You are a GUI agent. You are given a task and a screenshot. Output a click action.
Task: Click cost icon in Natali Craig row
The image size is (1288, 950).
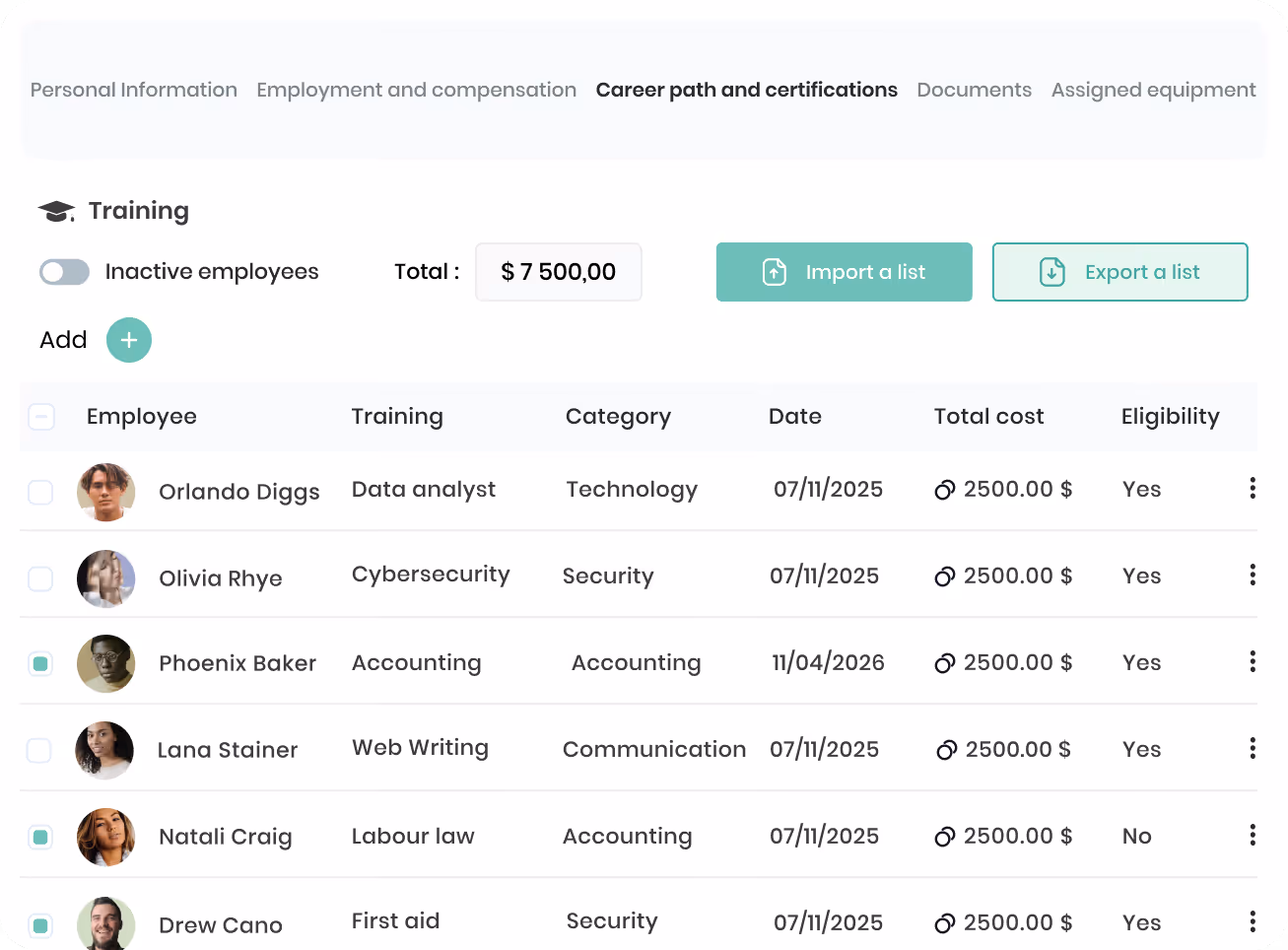coord(945,837)
